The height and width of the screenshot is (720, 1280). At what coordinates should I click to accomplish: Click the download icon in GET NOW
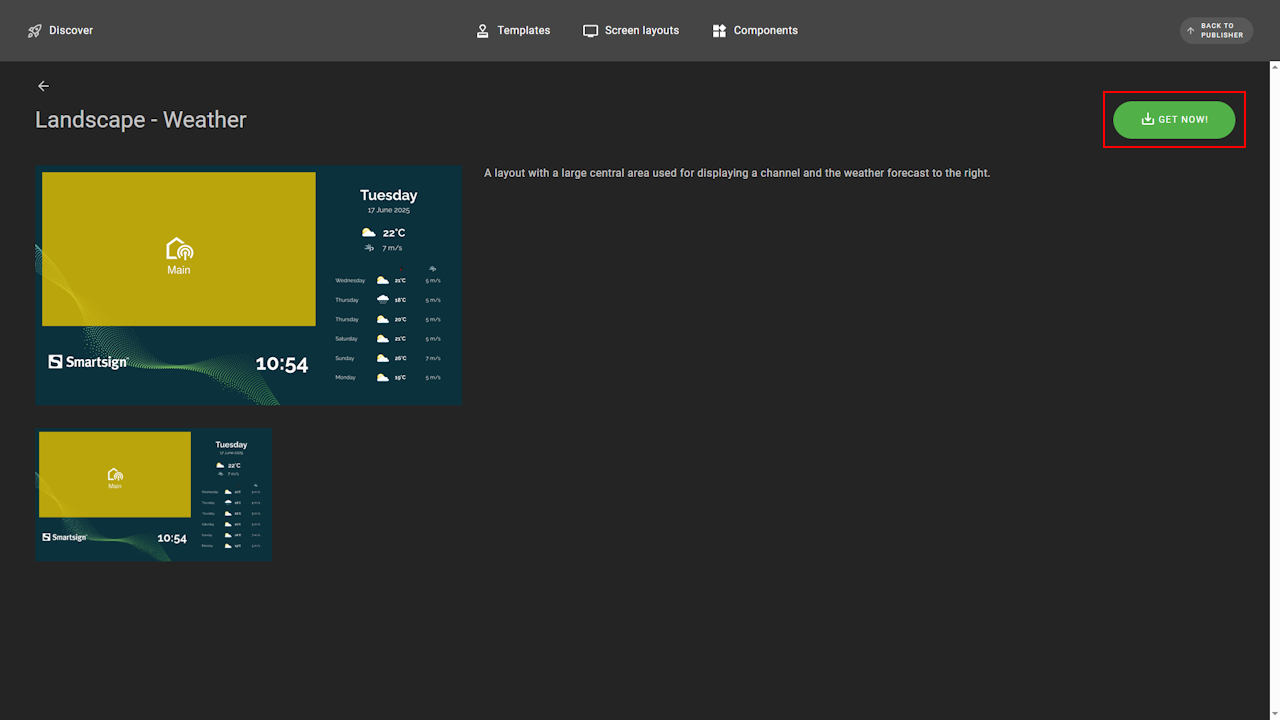click(1147, 120)
